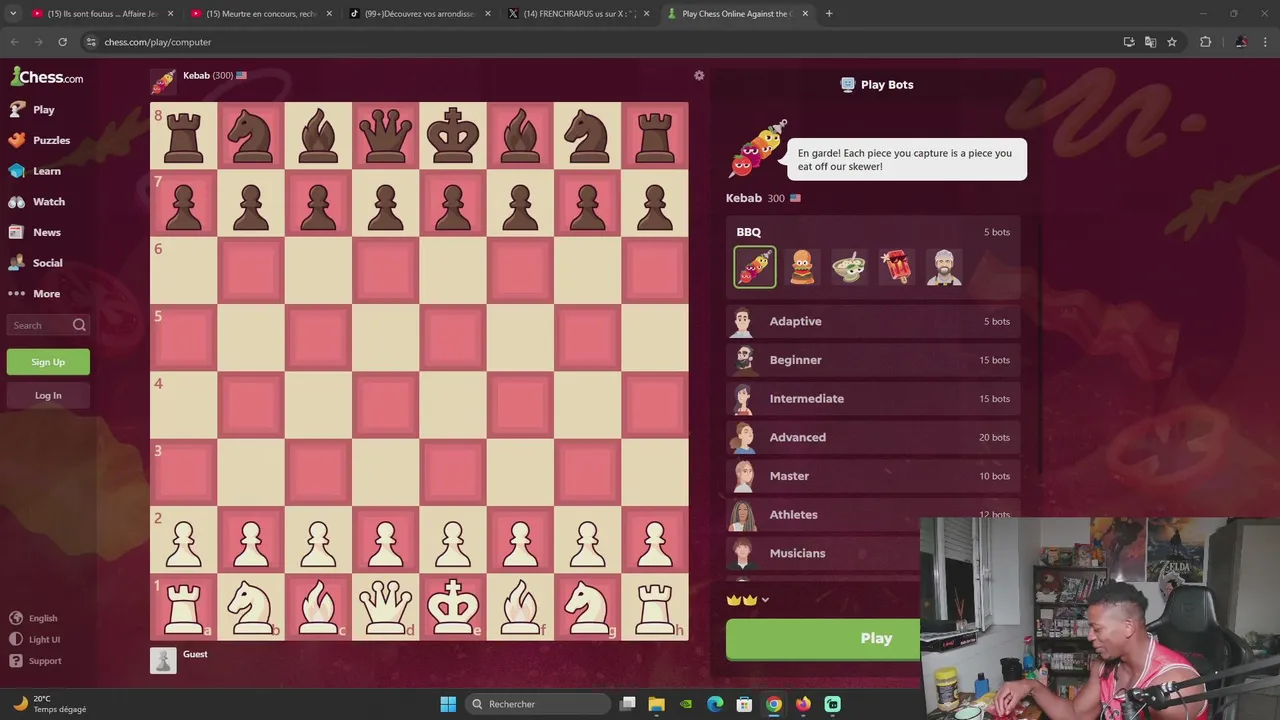Open the NVIDIA app from taskbar

click(686, 704)
